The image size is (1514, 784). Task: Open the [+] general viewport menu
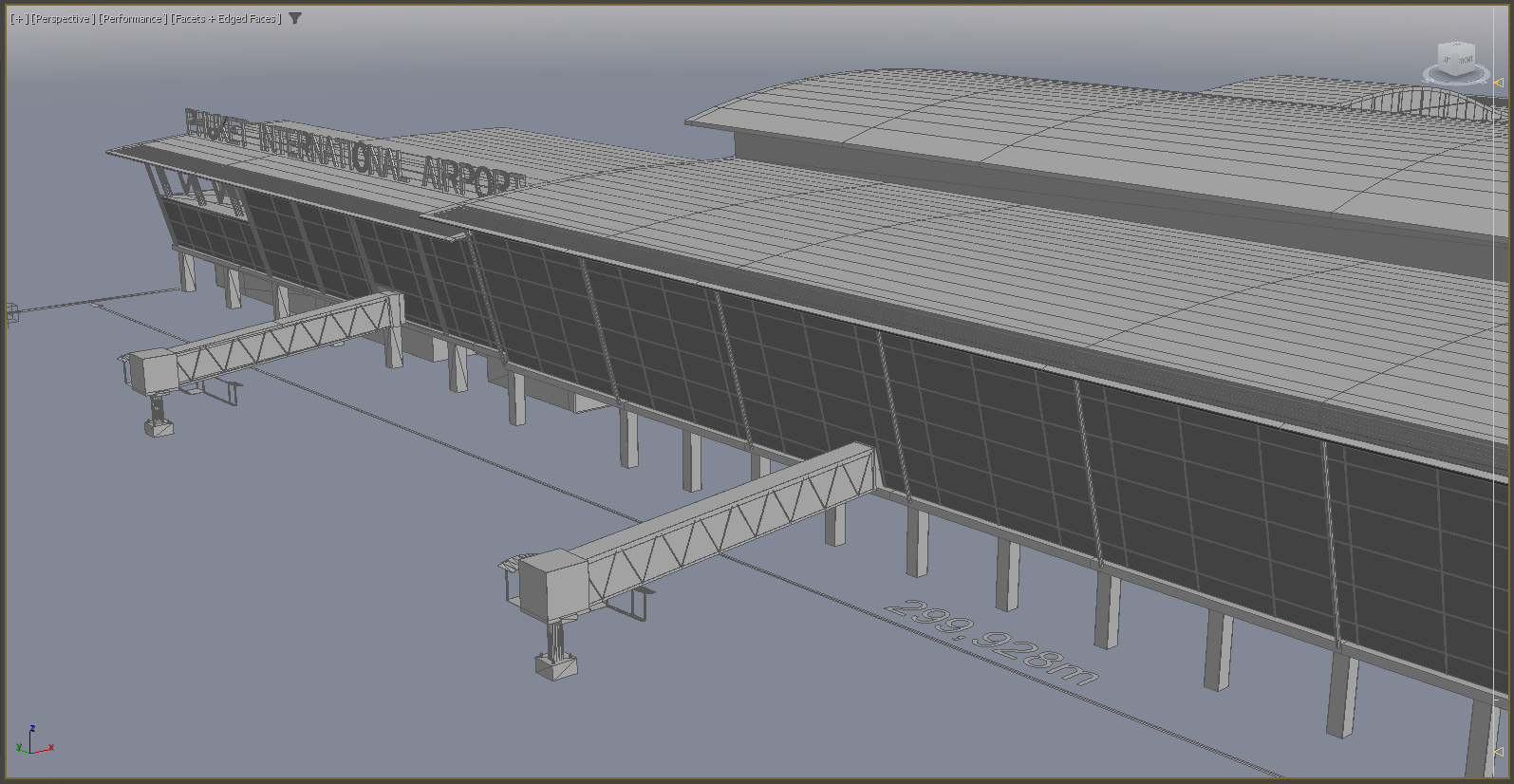pos(18,19)
